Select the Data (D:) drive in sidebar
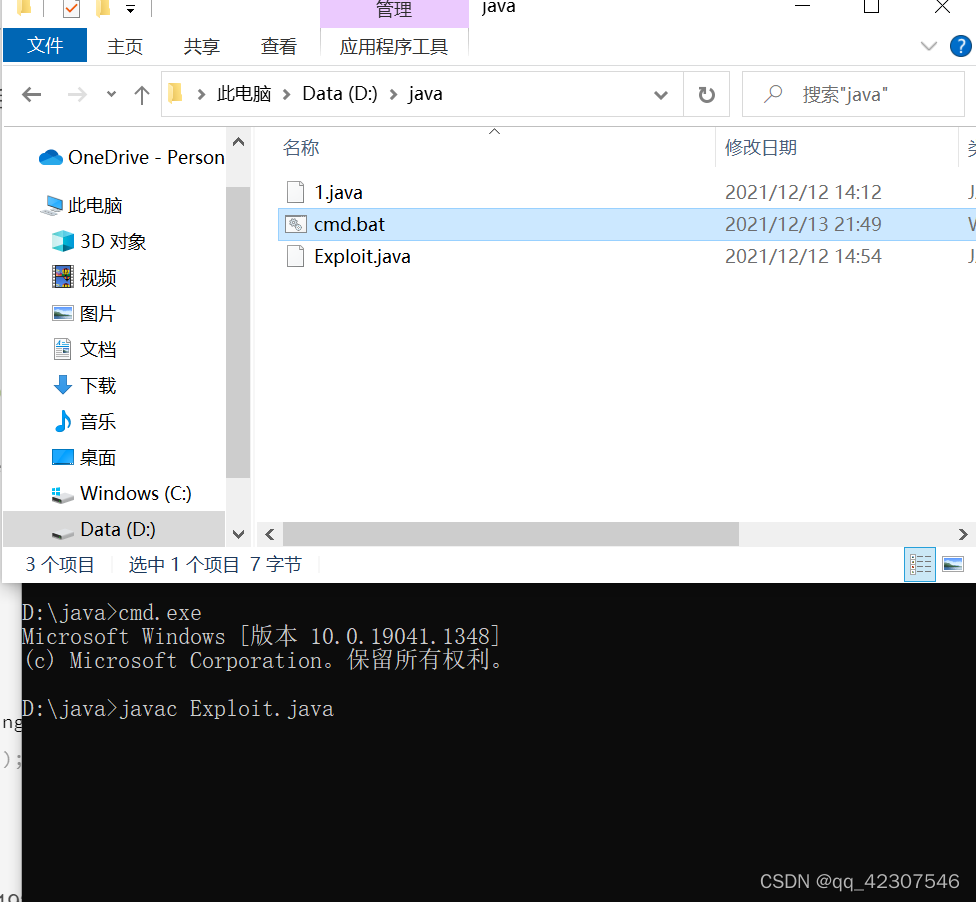Viewport: 976px width, 902px height. (x=114, y=530)
